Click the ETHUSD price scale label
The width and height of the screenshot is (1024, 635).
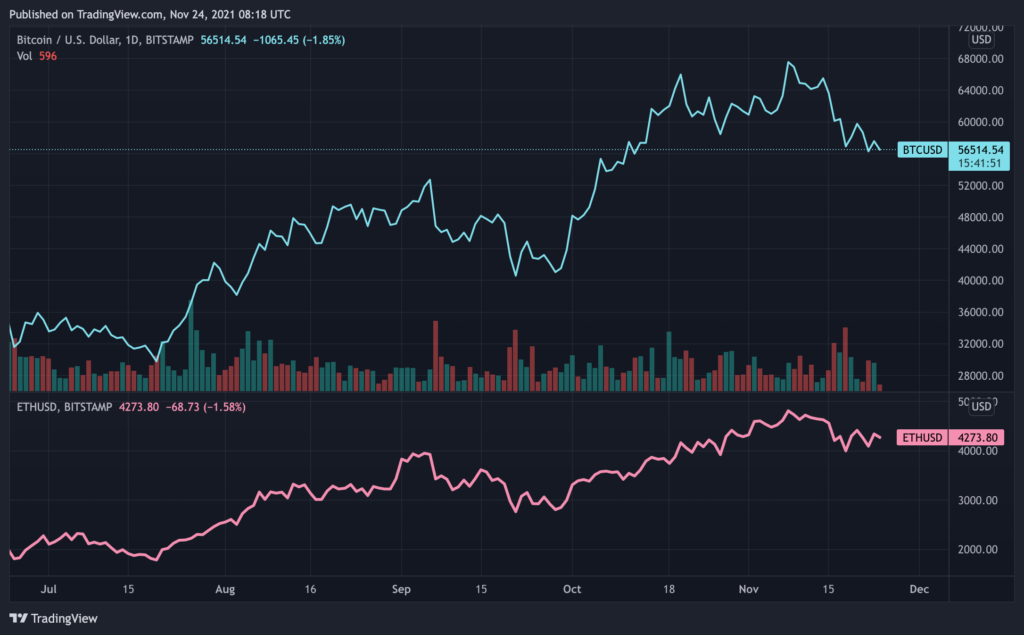[920, 437]
